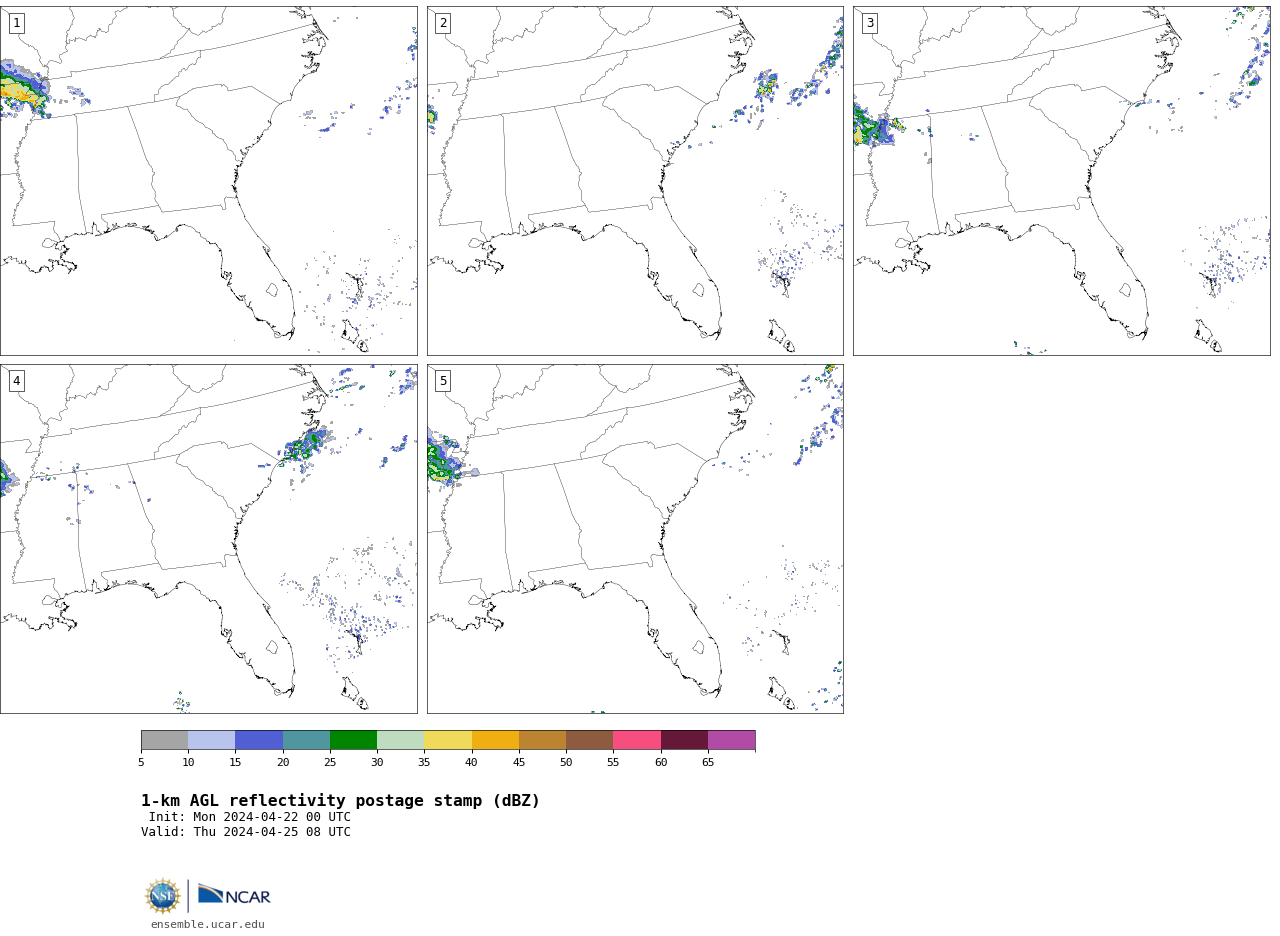Image resolution: width=1280 pixels, height=936 pixels.
Task: Select the tan 45-50 dBZ swatch
Action: point(542,740)
